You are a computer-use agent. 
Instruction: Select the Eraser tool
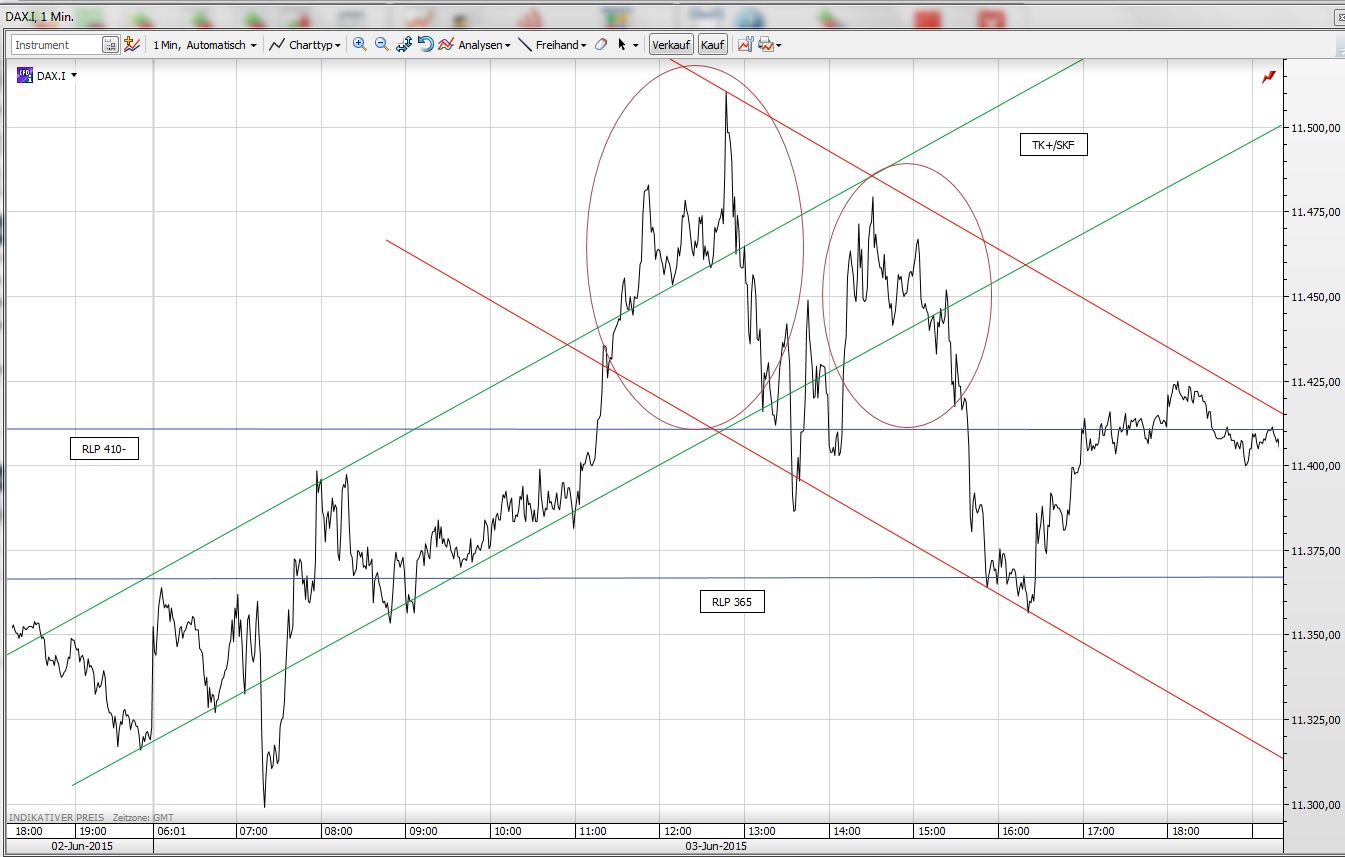click(x=601, y=44)
